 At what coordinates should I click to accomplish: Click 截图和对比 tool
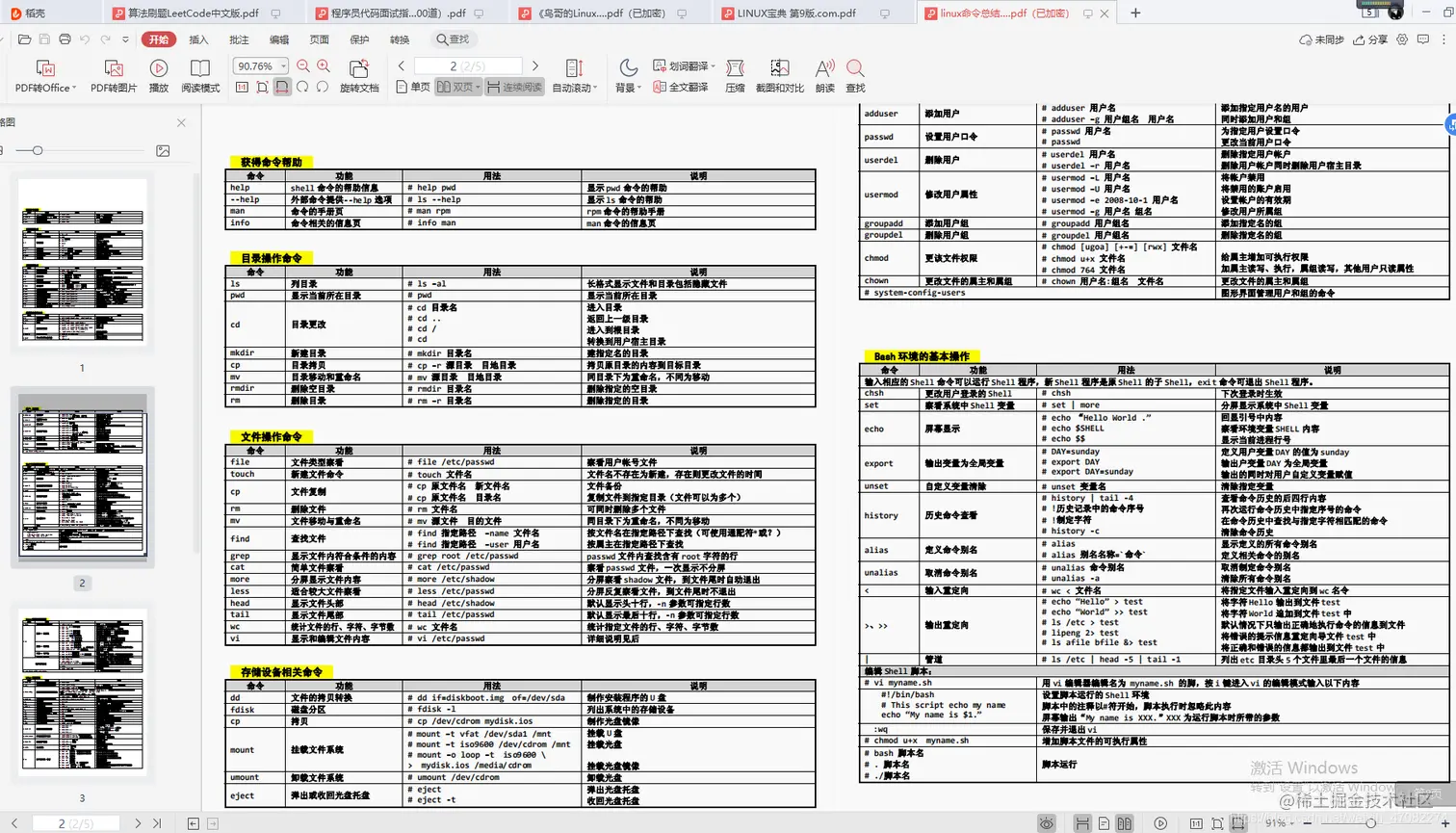(780, 77)
